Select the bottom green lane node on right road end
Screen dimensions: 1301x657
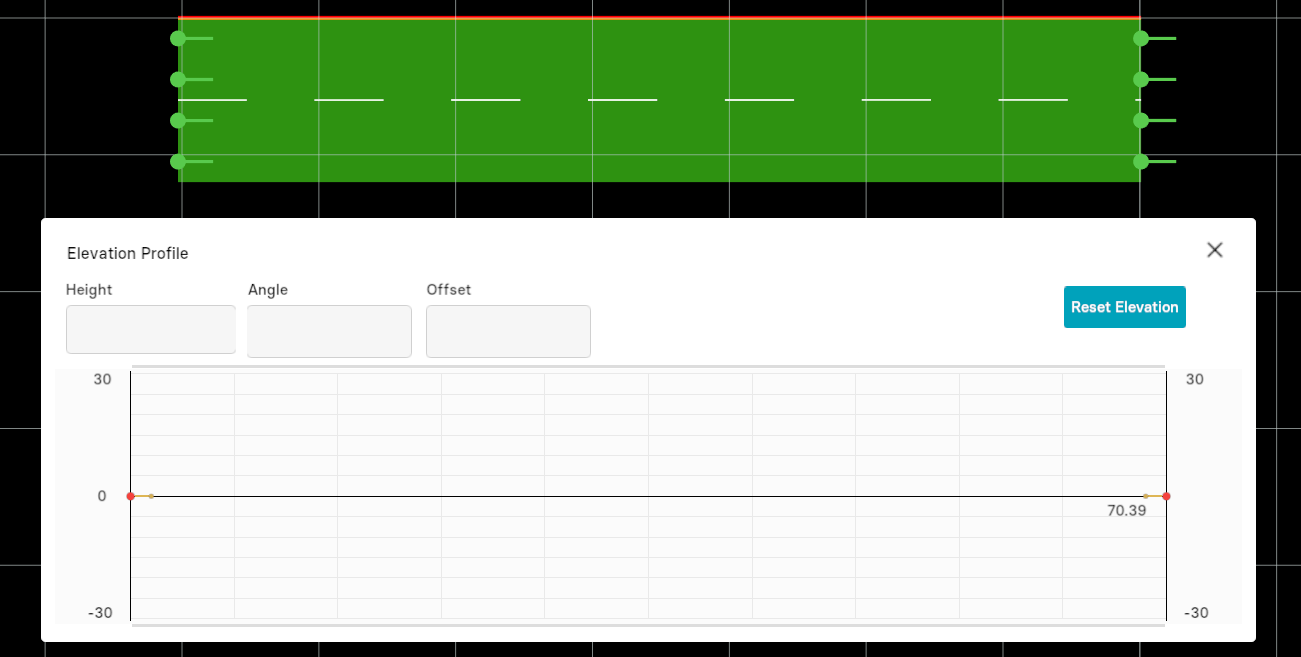coord(1141,161)
